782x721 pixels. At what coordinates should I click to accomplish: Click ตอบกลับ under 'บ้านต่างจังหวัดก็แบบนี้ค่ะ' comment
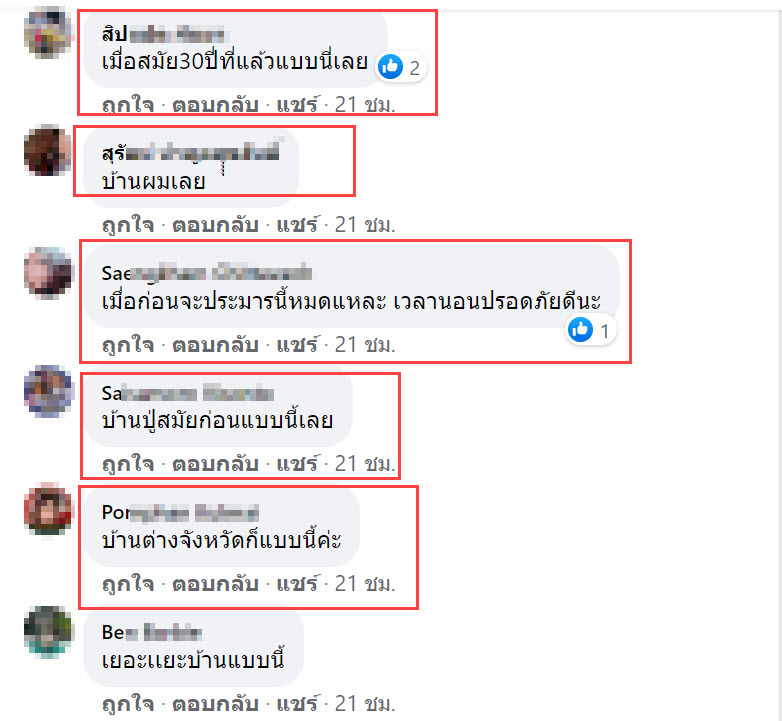point(215,584)
